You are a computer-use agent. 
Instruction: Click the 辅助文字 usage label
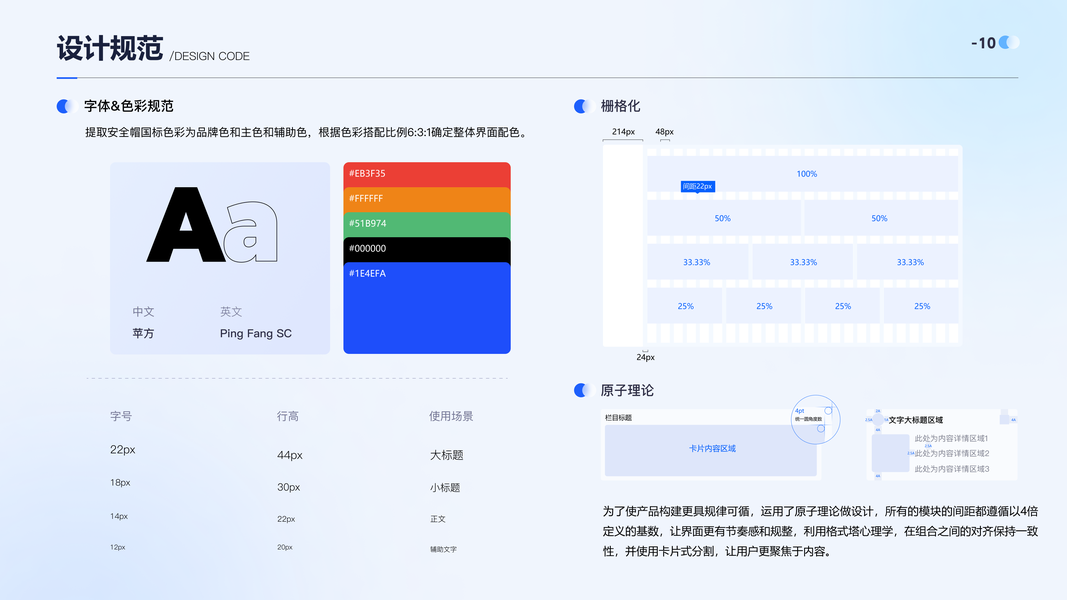[x=443, y=549]
